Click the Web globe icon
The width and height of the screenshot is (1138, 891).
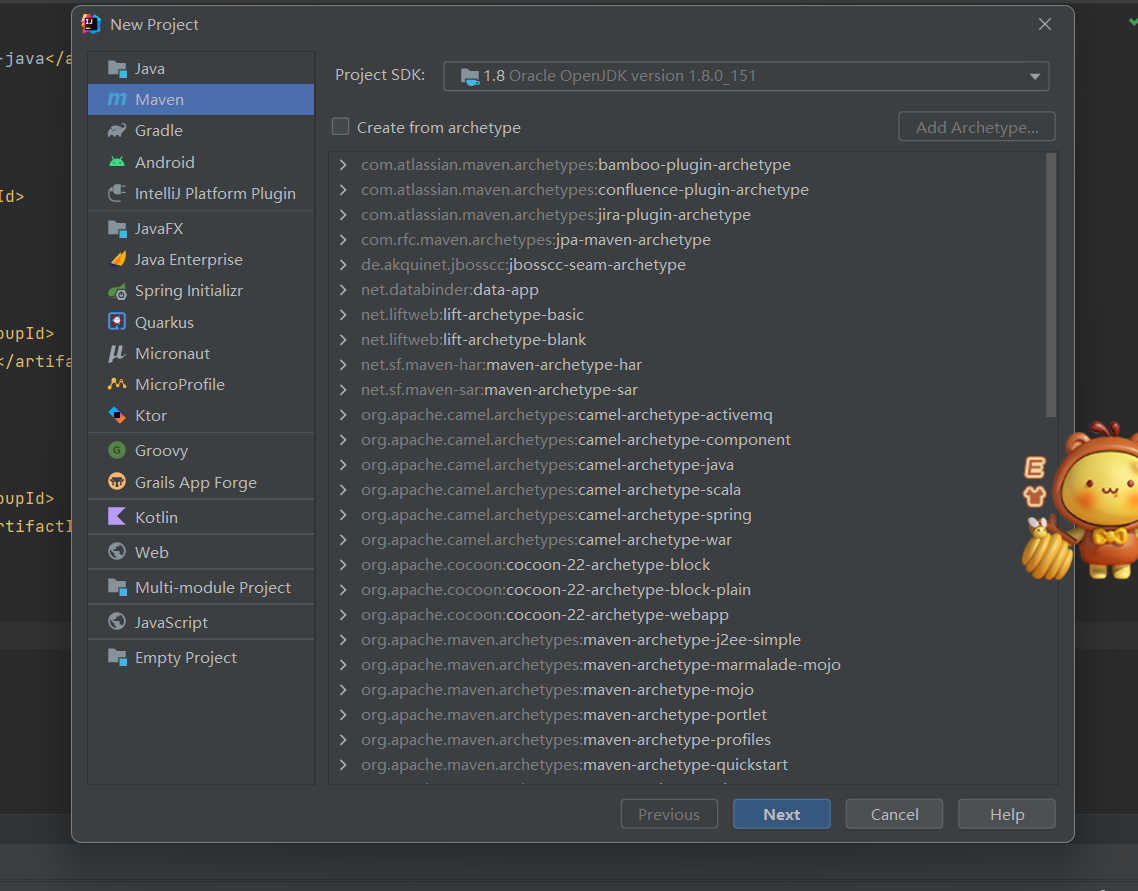117,551
